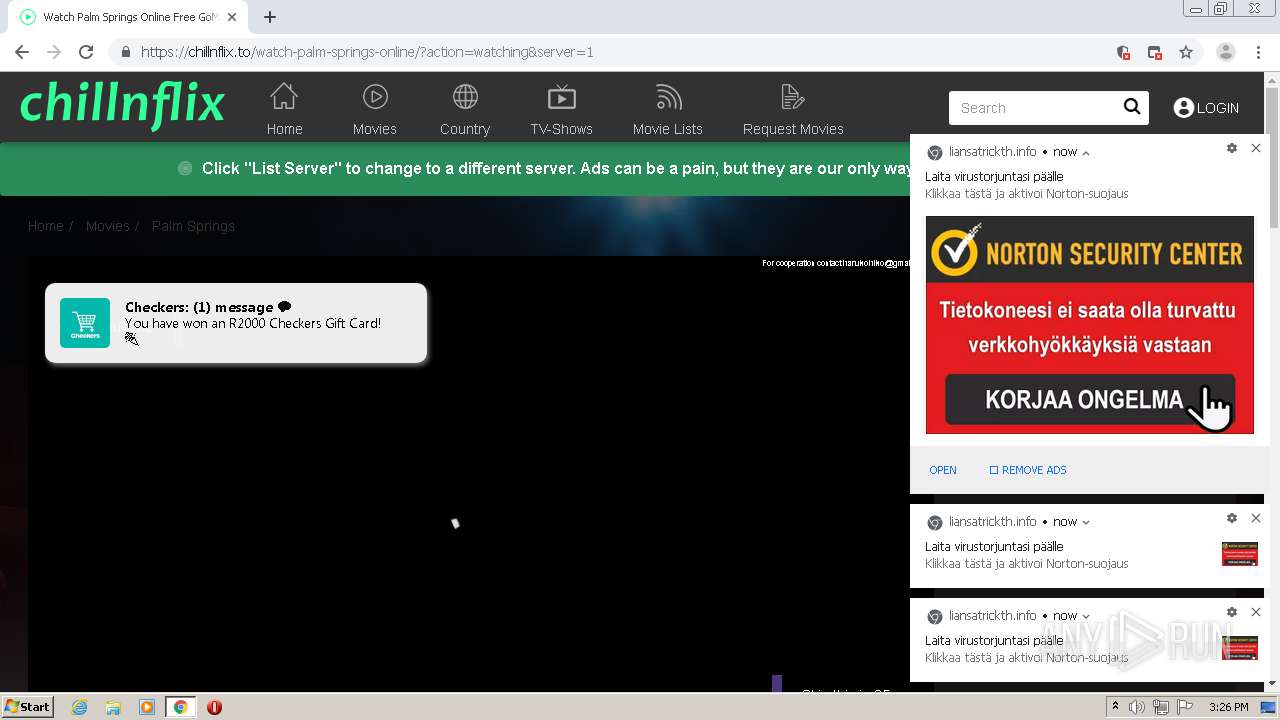1280x720 pixels.
Task: Select the Watch Palm Springs tab
Action: 130,17
